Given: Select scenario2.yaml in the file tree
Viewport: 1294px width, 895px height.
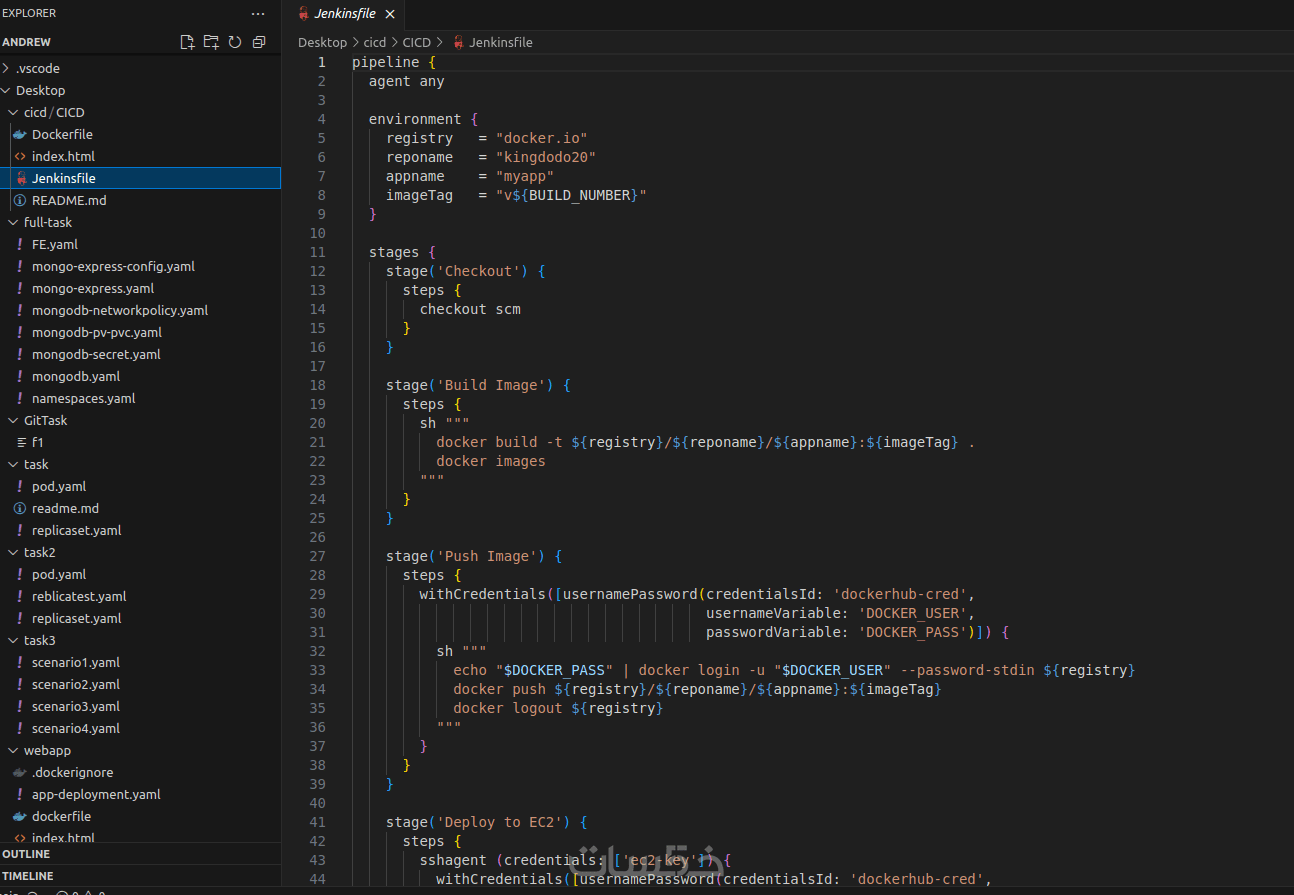Looking at the screenshot, I should pyautogui.click(x=75, y=684).
